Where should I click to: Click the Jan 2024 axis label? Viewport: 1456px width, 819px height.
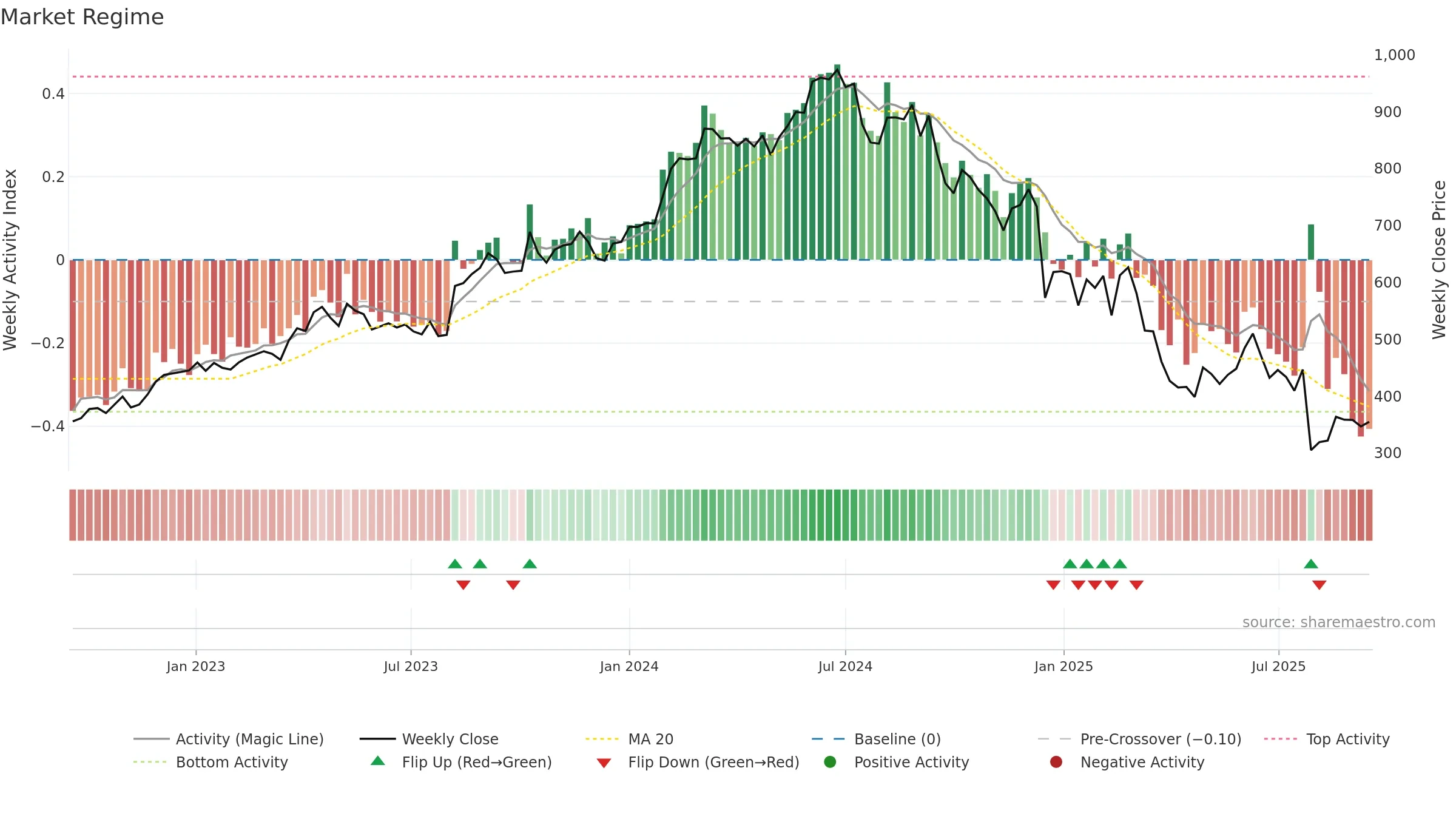click(629, 666)
